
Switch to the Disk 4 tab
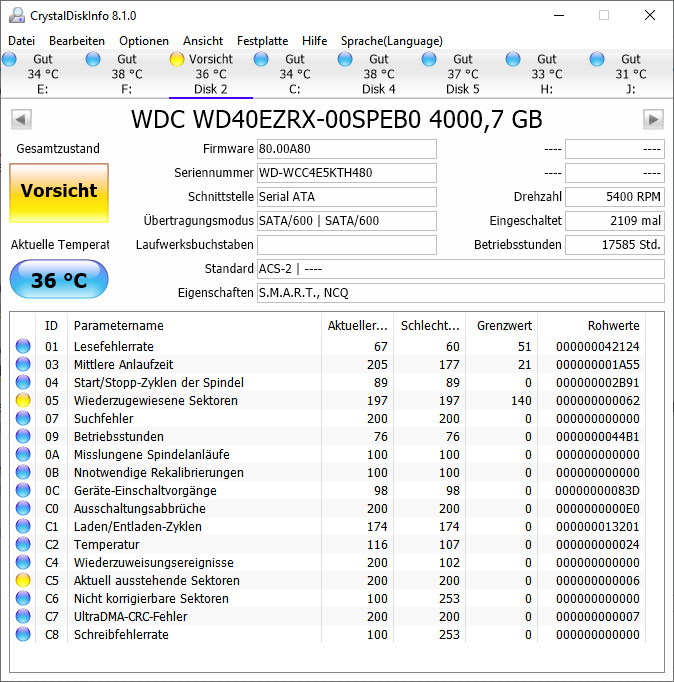tap(379, 74)
